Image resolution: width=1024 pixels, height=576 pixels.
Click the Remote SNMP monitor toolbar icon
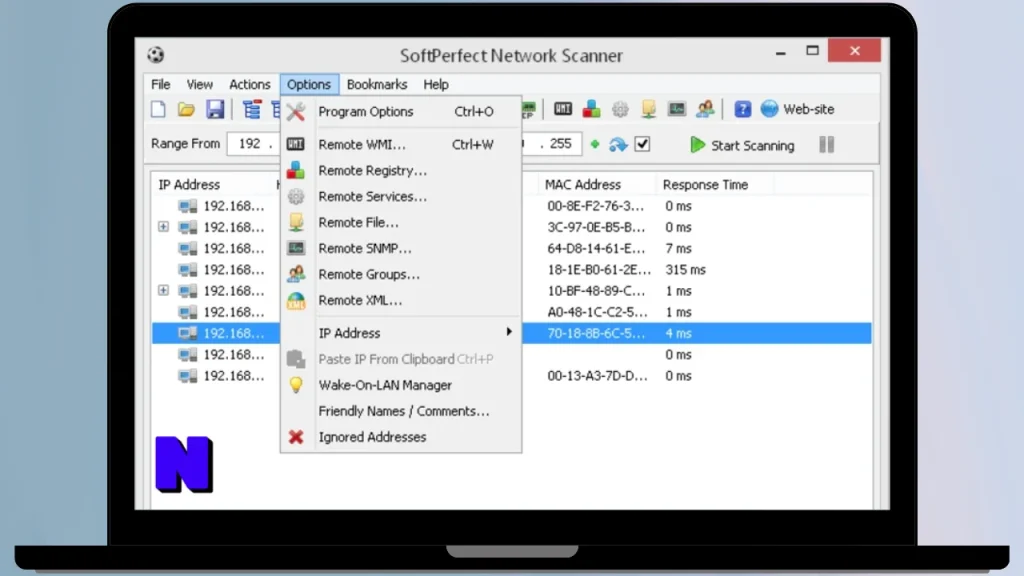[x=677, y=109]
